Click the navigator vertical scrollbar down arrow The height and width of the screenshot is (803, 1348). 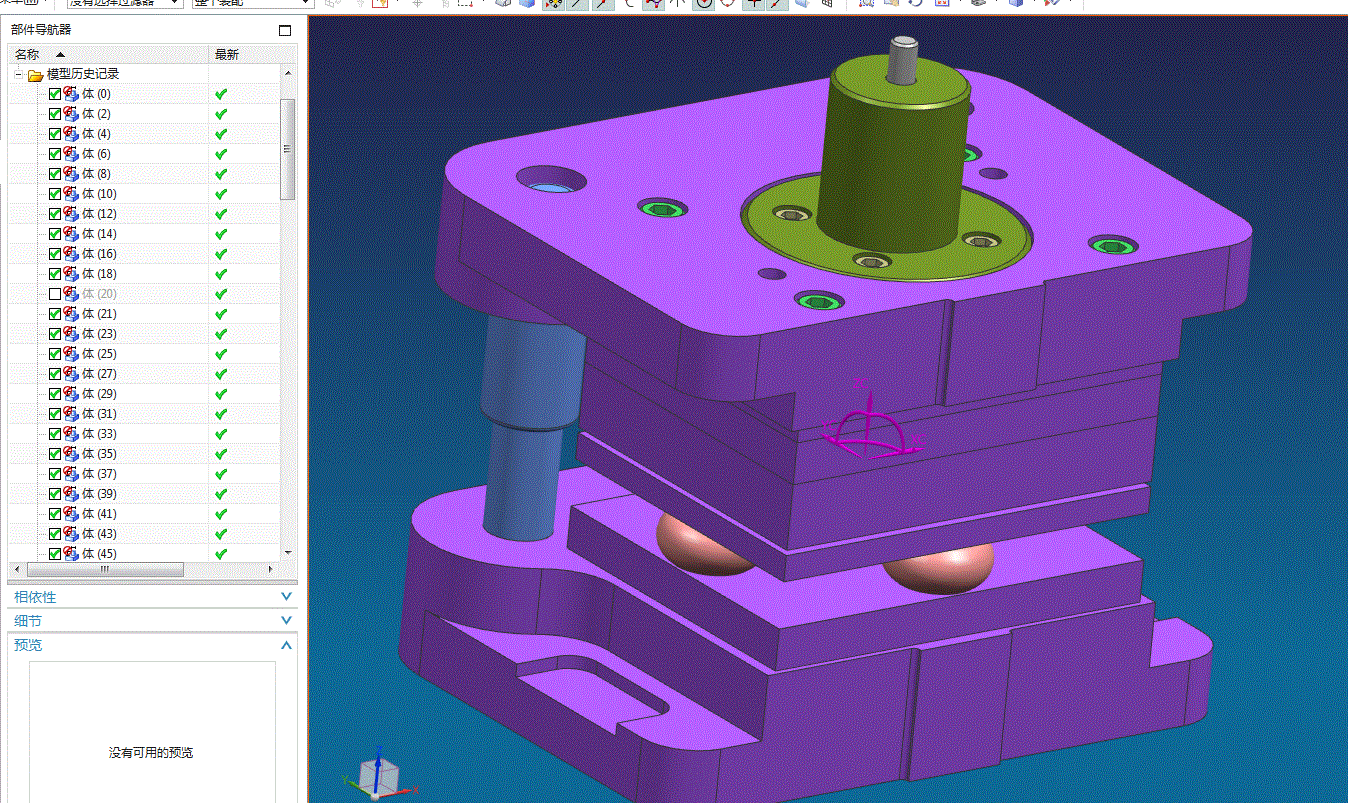pyautogui.click(x=288, y=552)
